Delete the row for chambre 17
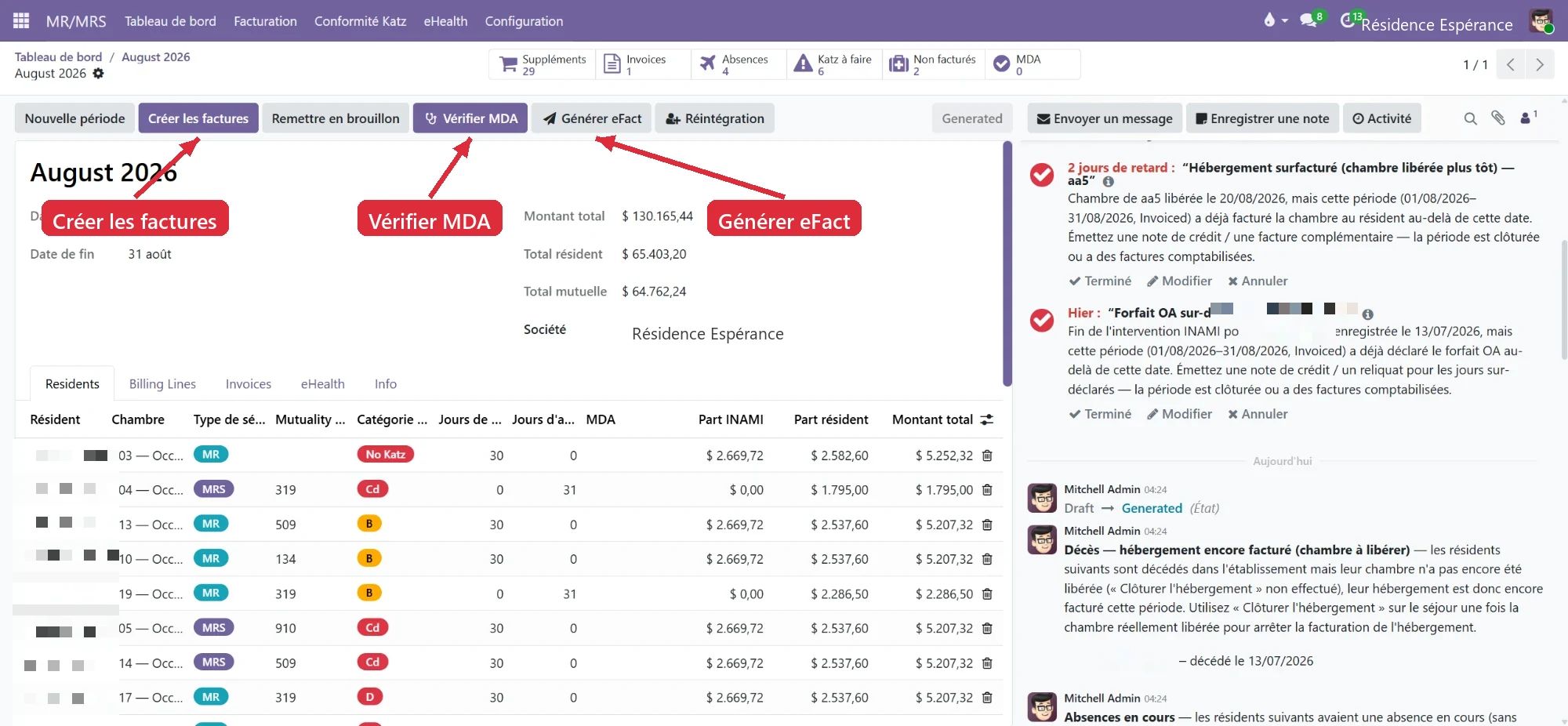This screenshot has height=726, width=1568. (x=987, y=698)
